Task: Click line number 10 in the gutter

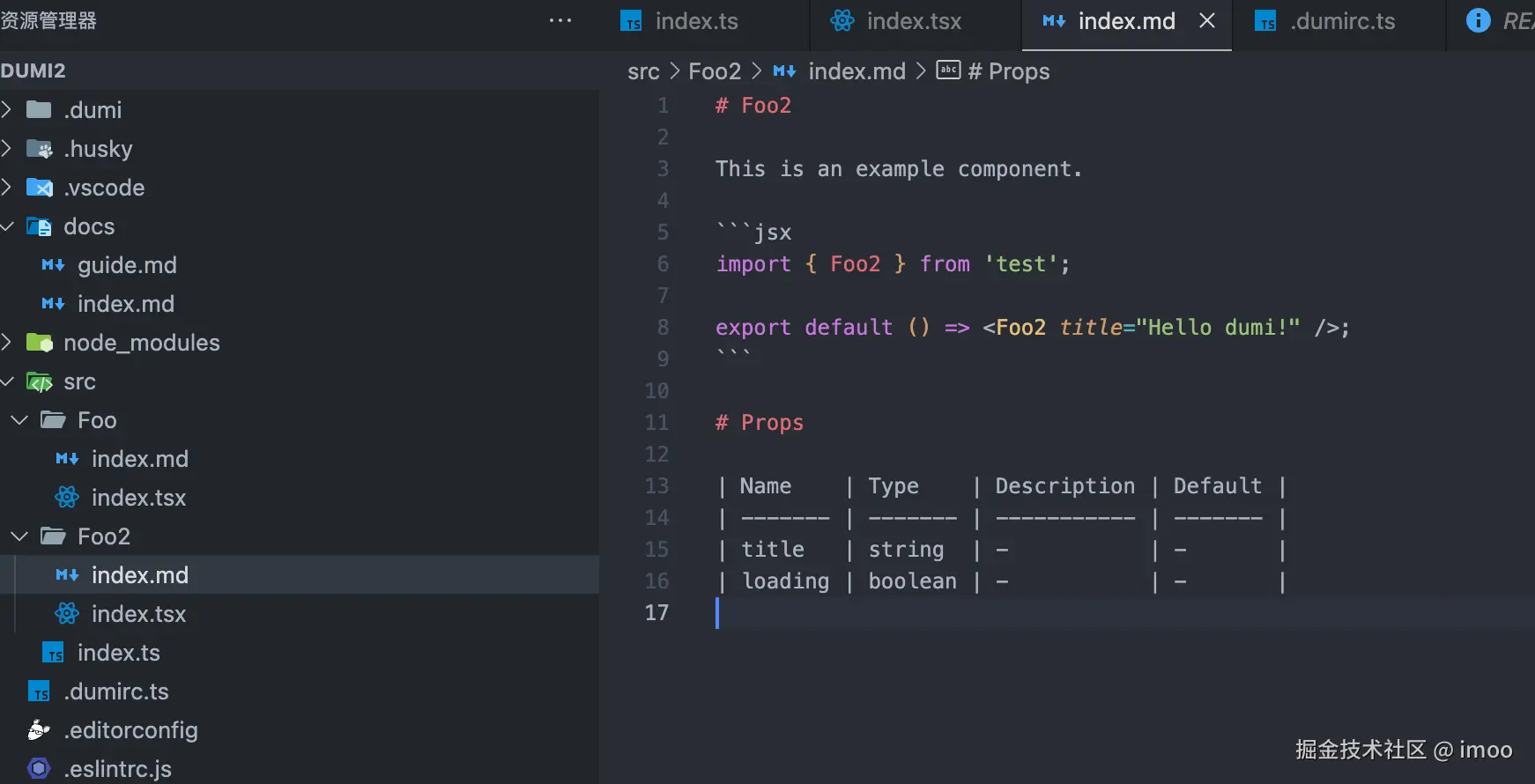Action: (656, 391)
